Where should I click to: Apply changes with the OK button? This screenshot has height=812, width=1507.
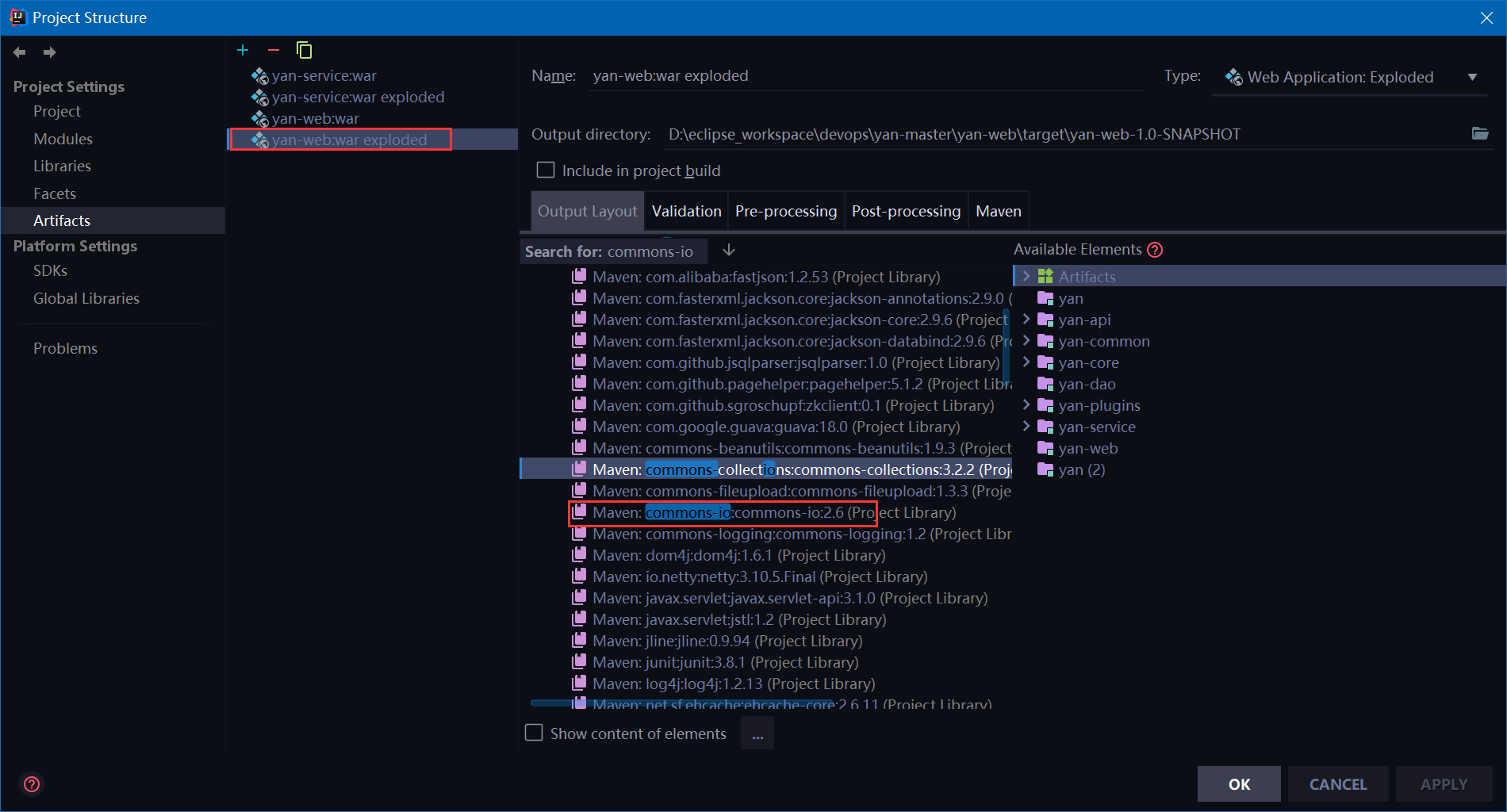tap(1238, 783)
